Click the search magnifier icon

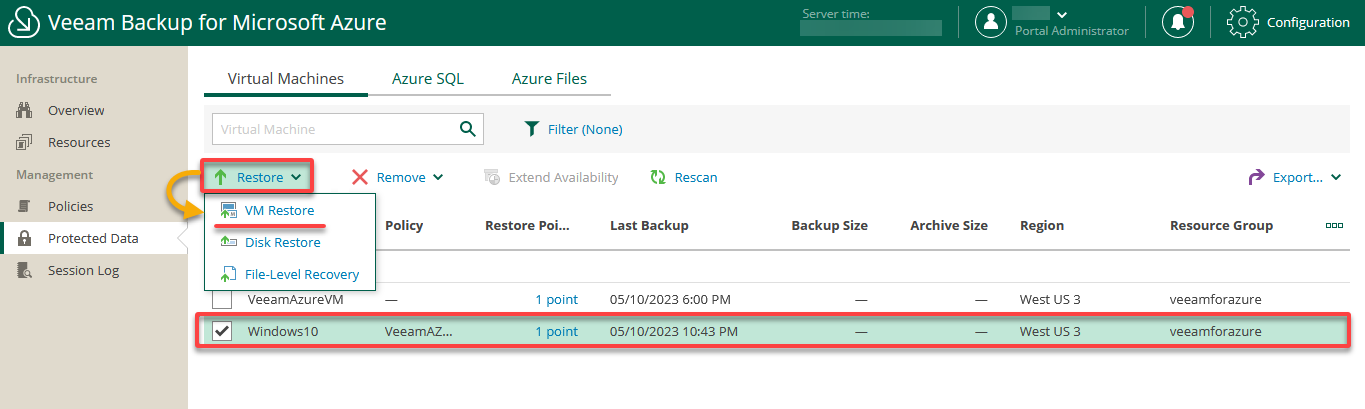(x=467, y=129)
